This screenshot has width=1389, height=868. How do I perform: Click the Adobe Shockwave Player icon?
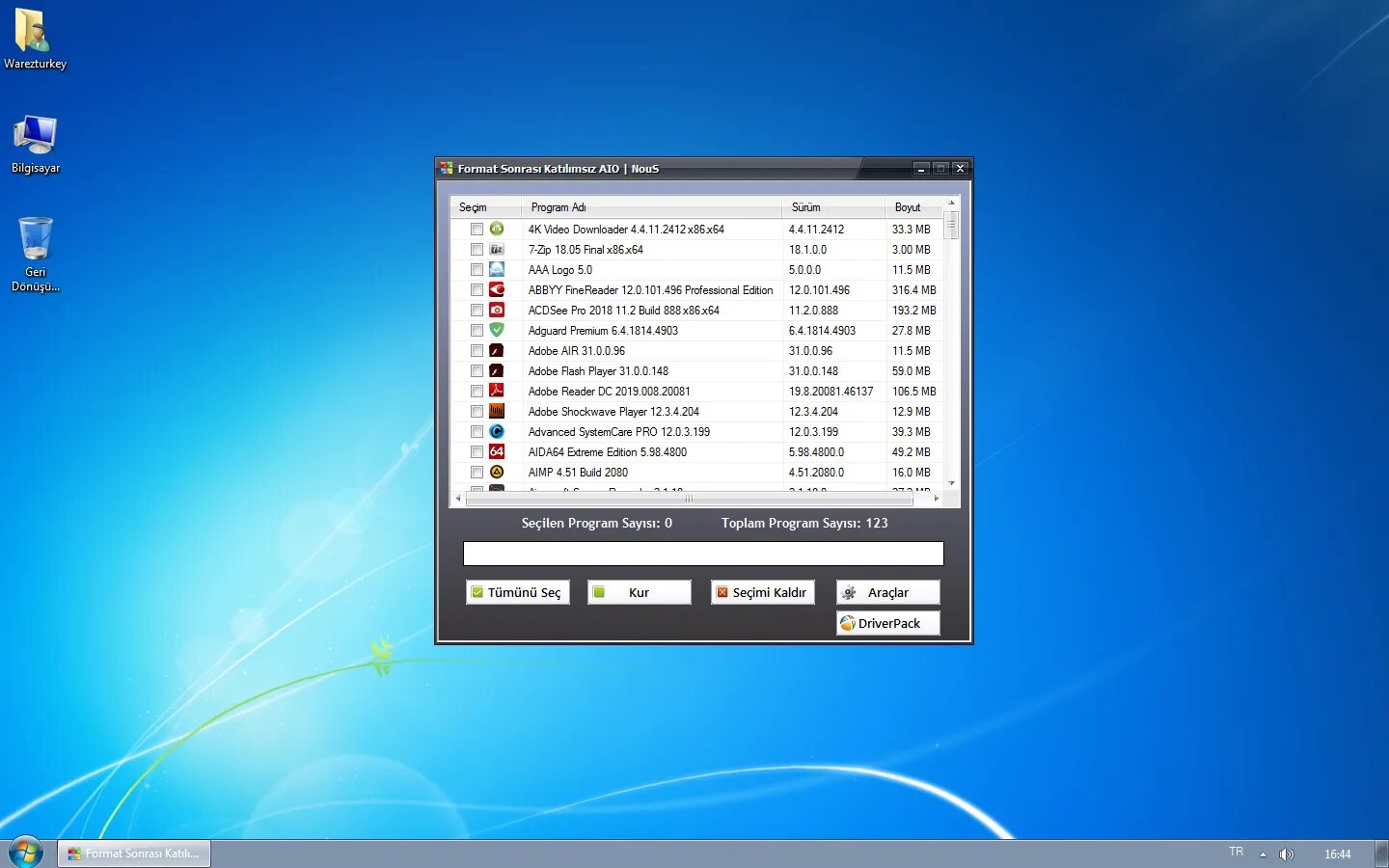497,411
